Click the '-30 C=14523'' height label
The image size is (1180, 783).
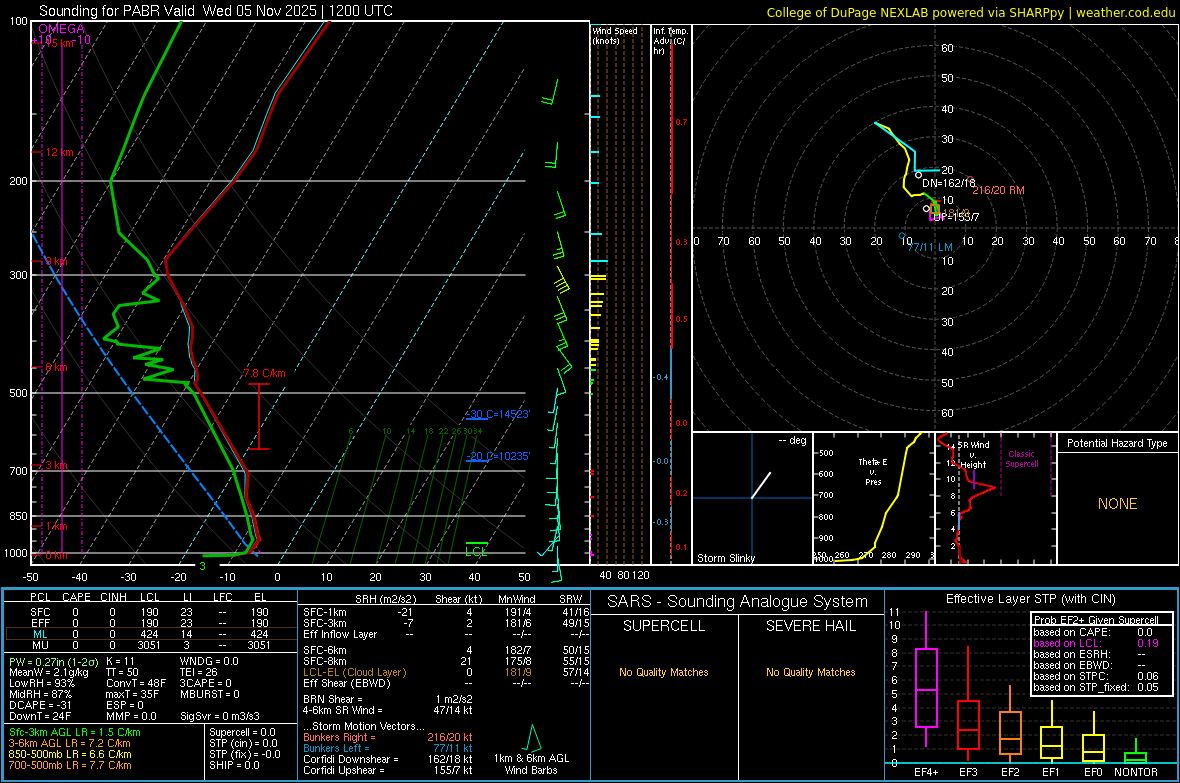pyautogui.click(x=497, y=414)
